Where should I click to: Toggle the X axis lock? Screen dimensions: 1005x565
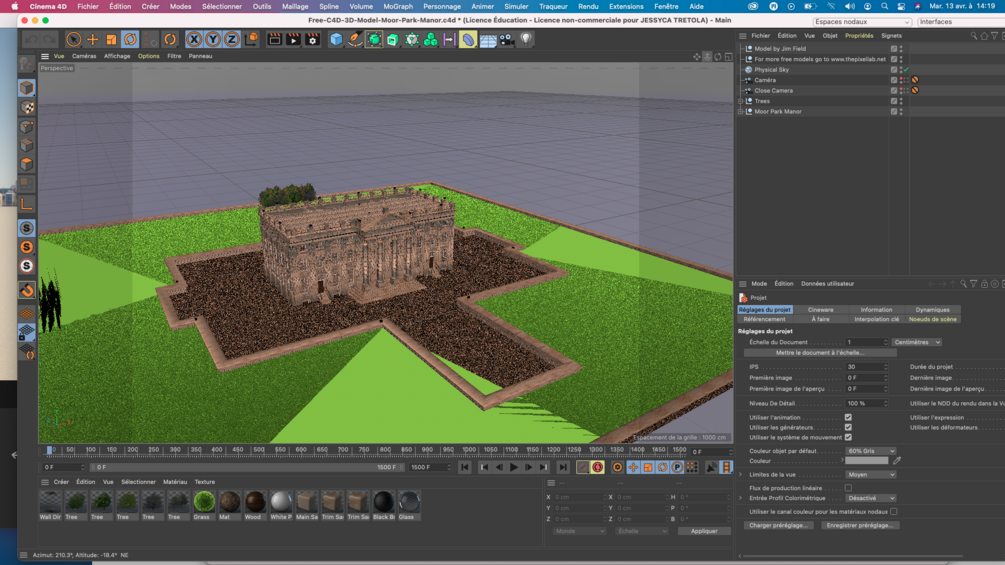(x=194, y=40)
